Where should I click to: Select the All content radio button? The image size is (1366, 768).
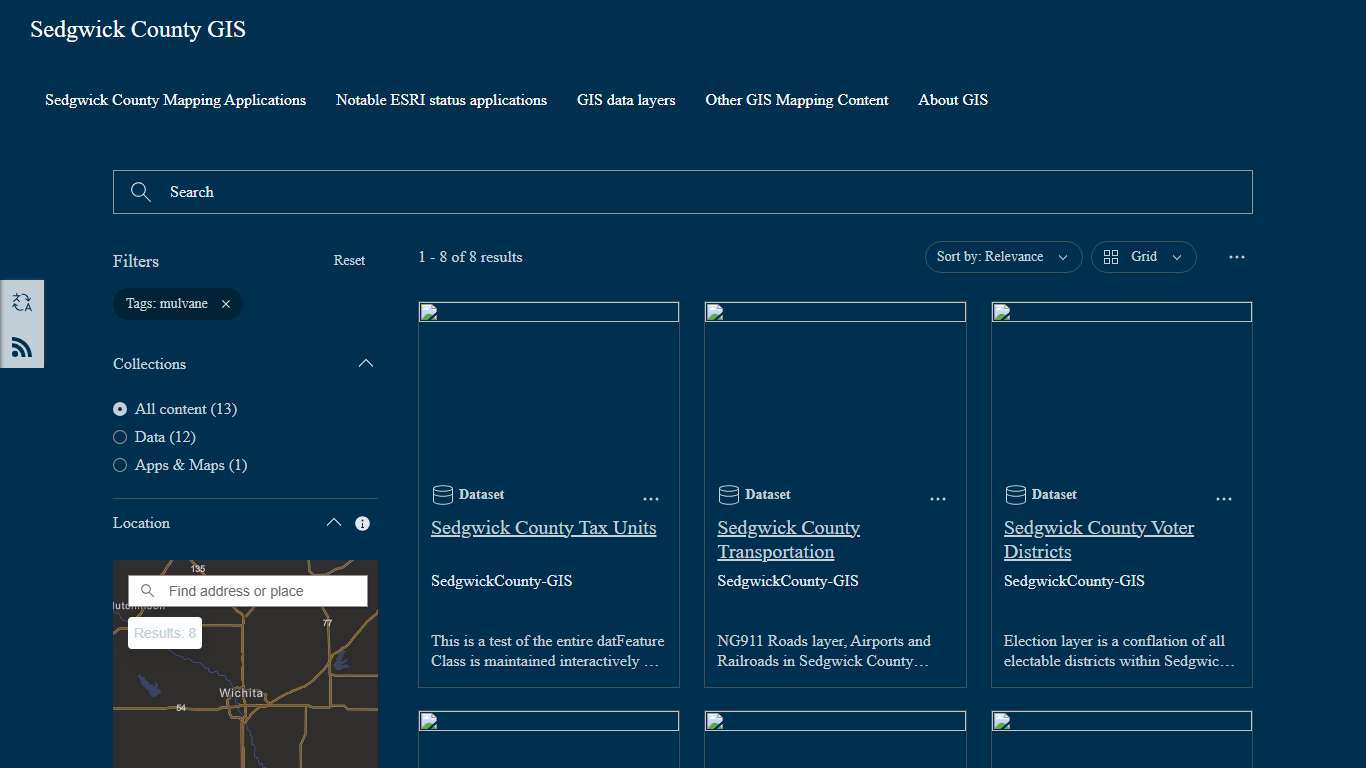120,409
